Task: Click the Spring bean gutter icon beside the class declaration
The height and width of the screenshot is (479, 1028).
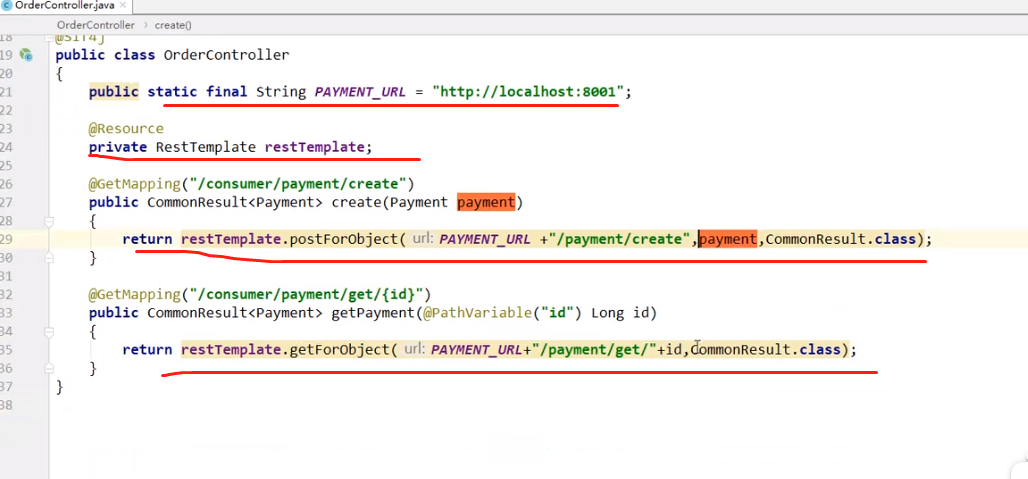Action: [x=26, y=55]
